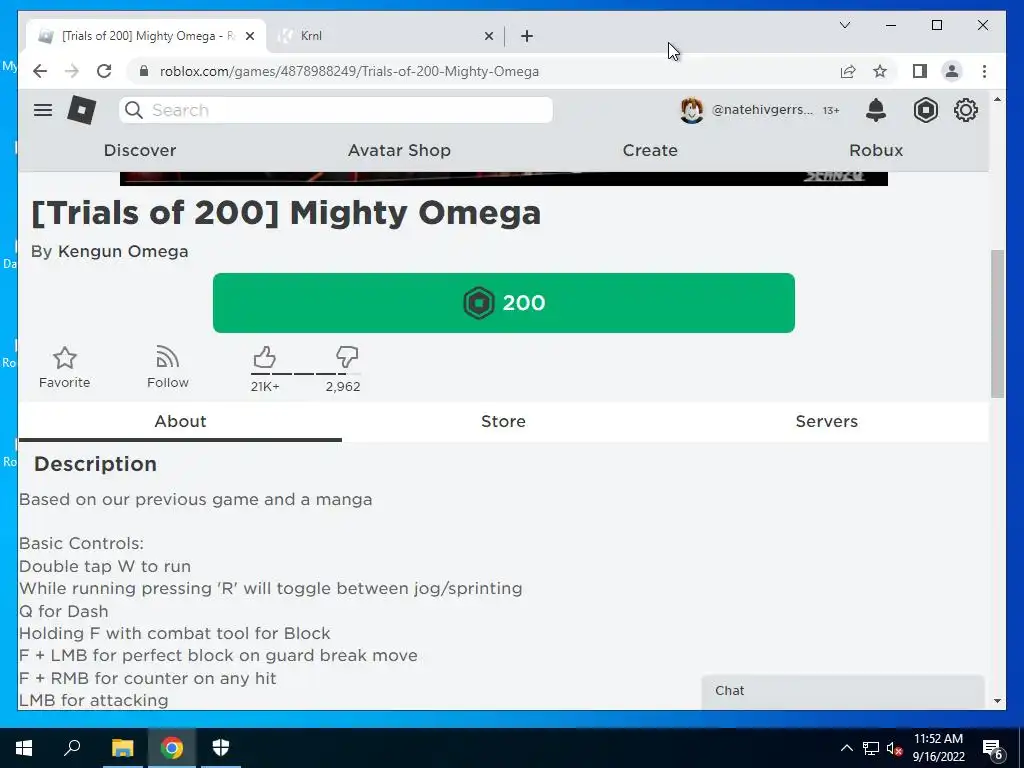Open Windows Security from the taskbar
This screenshot has height=768, width=1024.
(221, 748)
